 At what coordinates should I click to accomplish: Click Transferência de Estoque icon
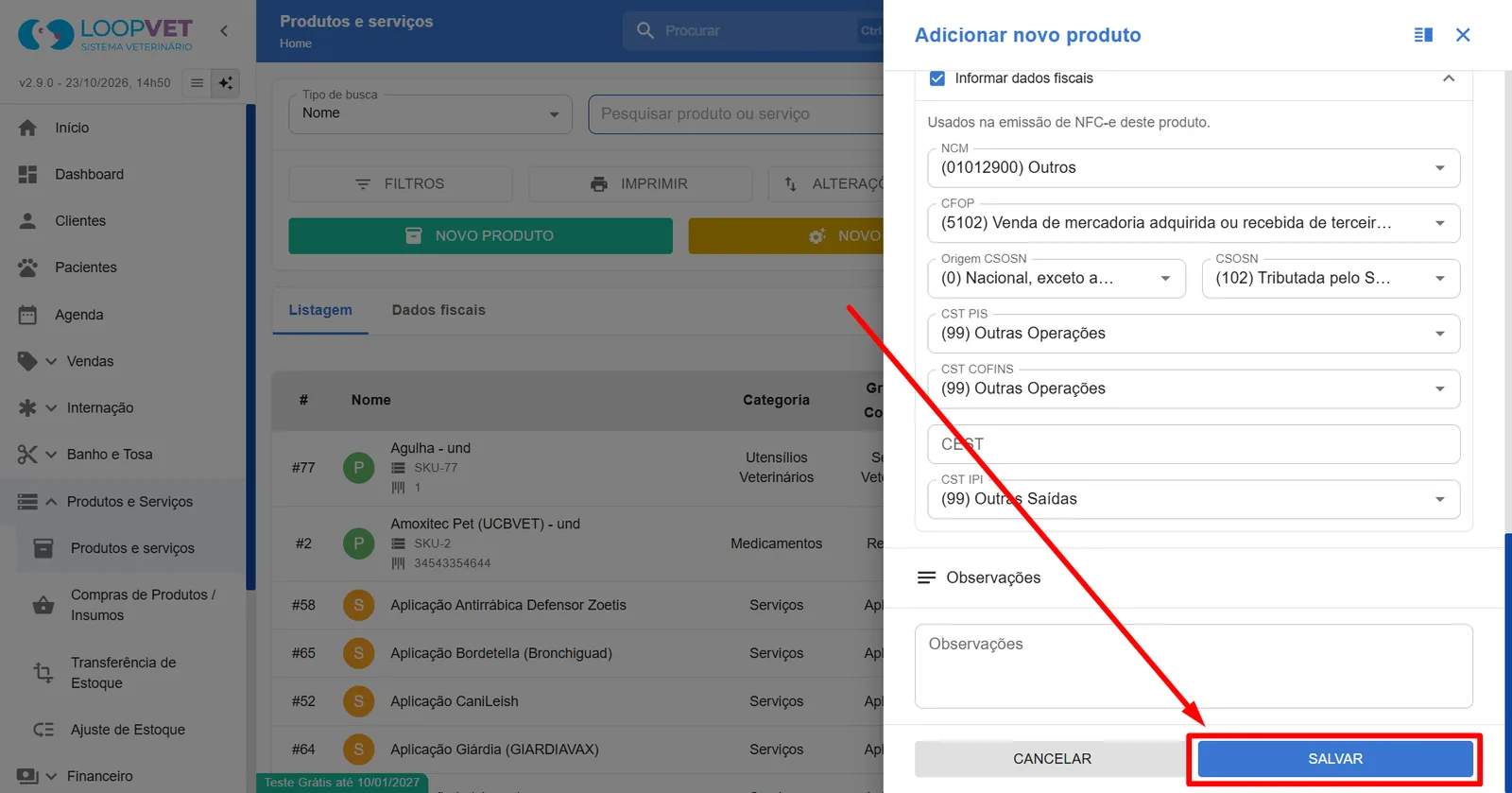click(43, 673)
